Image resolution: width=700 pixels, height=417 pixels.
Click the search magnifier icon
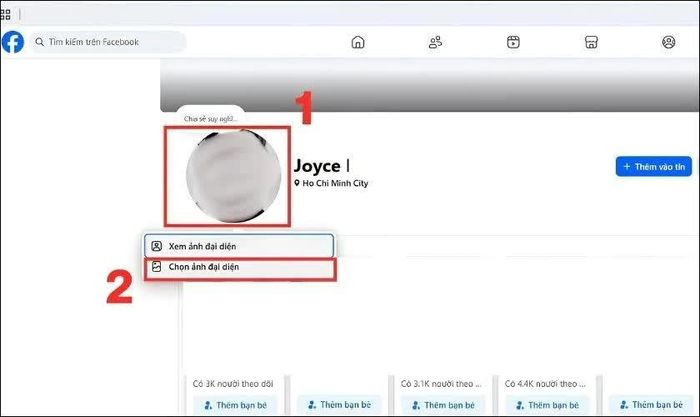tap(40, 42)
